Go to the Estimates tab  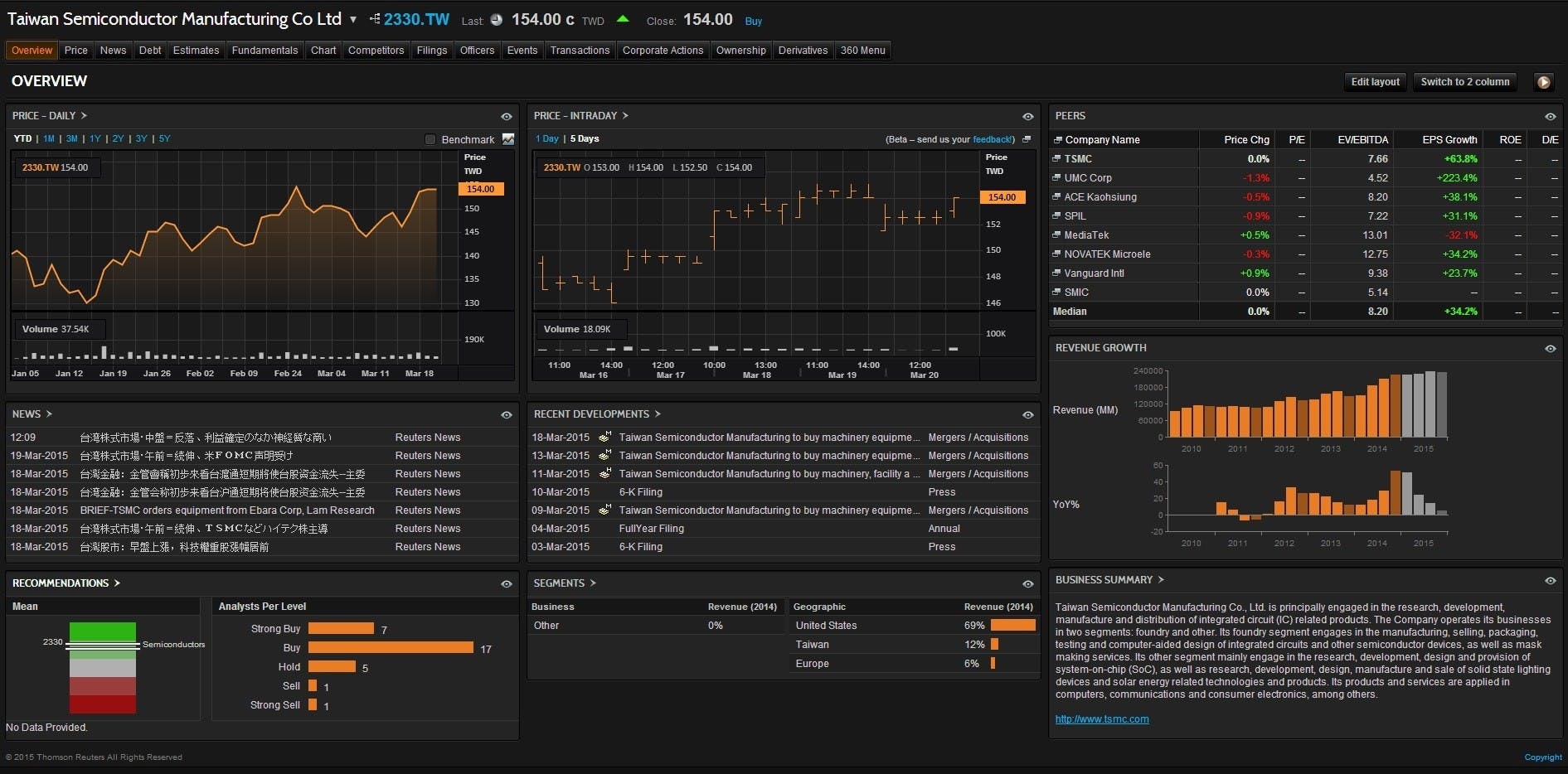coord(196,51)
